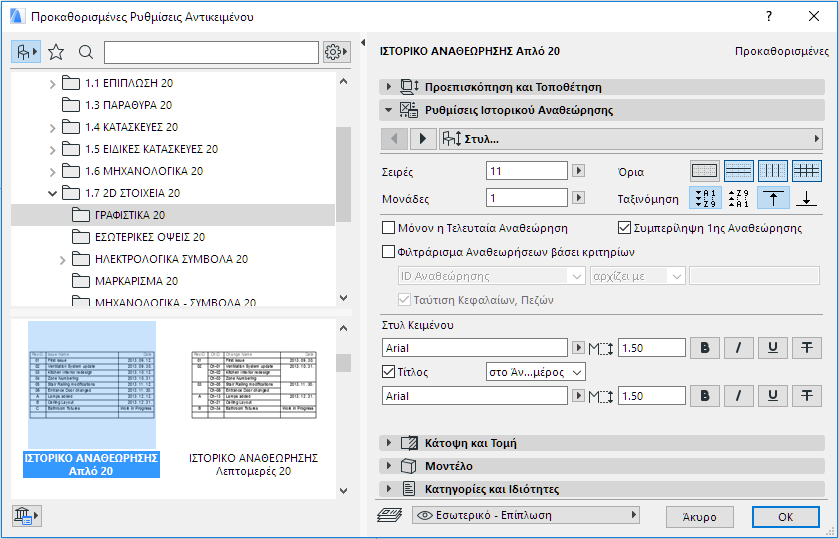The height and width of the screenshot is (539, 839).
Task: Open the folder view options icon
Action: coord(26,52)
